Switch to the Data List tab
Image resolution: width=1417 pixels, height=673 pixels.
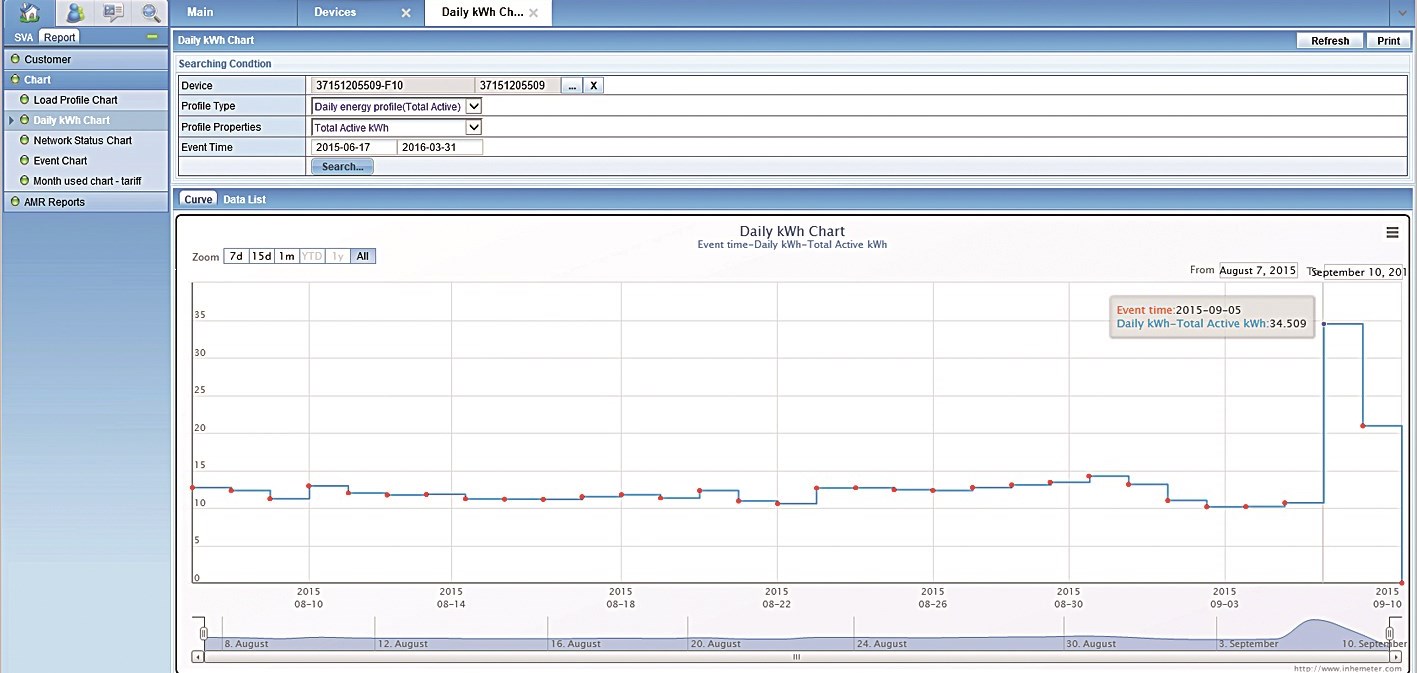(244, 200)
